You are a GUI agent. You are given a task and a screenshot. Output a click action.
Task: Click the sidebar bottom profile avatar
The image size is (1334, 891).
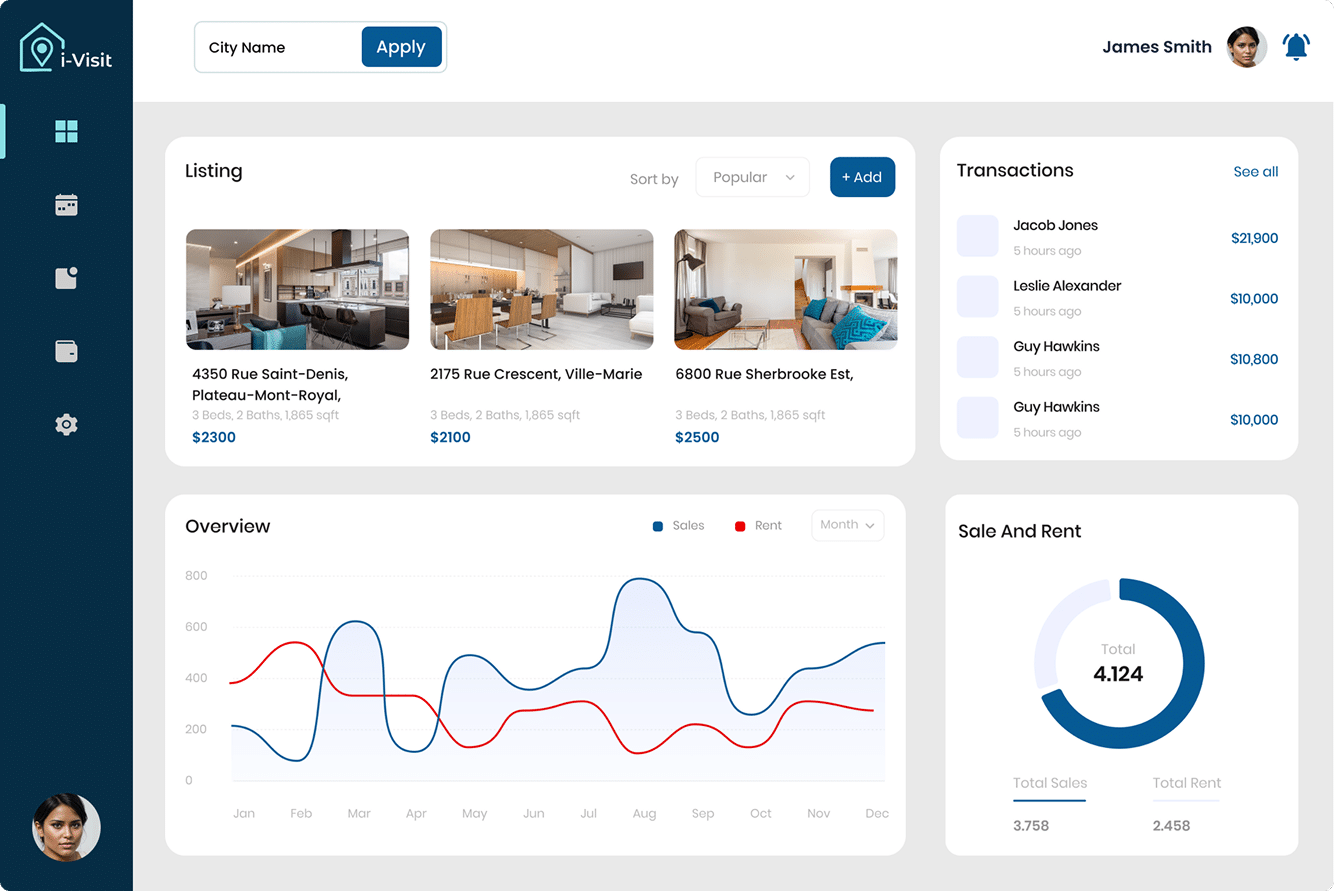[x=66, y=827]
